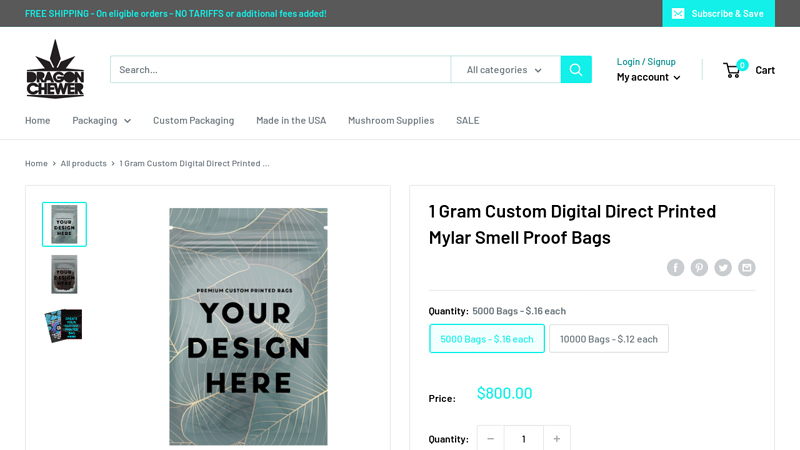This screenshot has height=450, width=800.
Task: Click the search magnifier button
Action: point(576,70)
